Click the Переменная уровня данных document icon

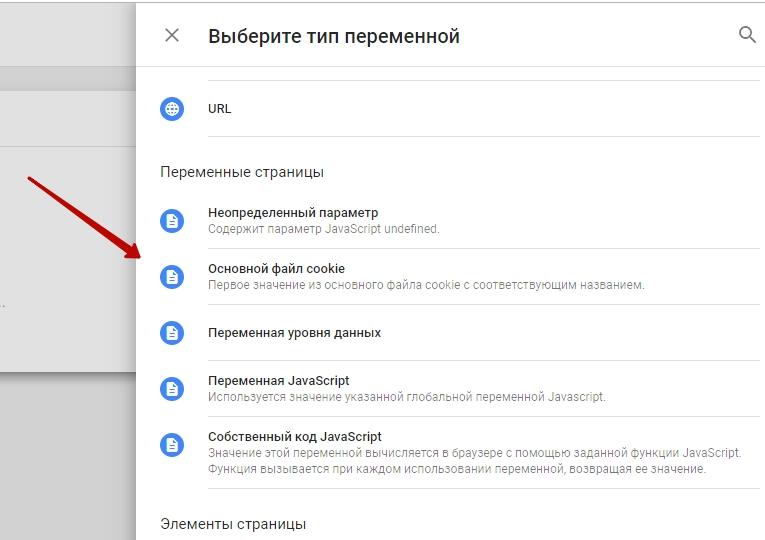tap(172, 332)
